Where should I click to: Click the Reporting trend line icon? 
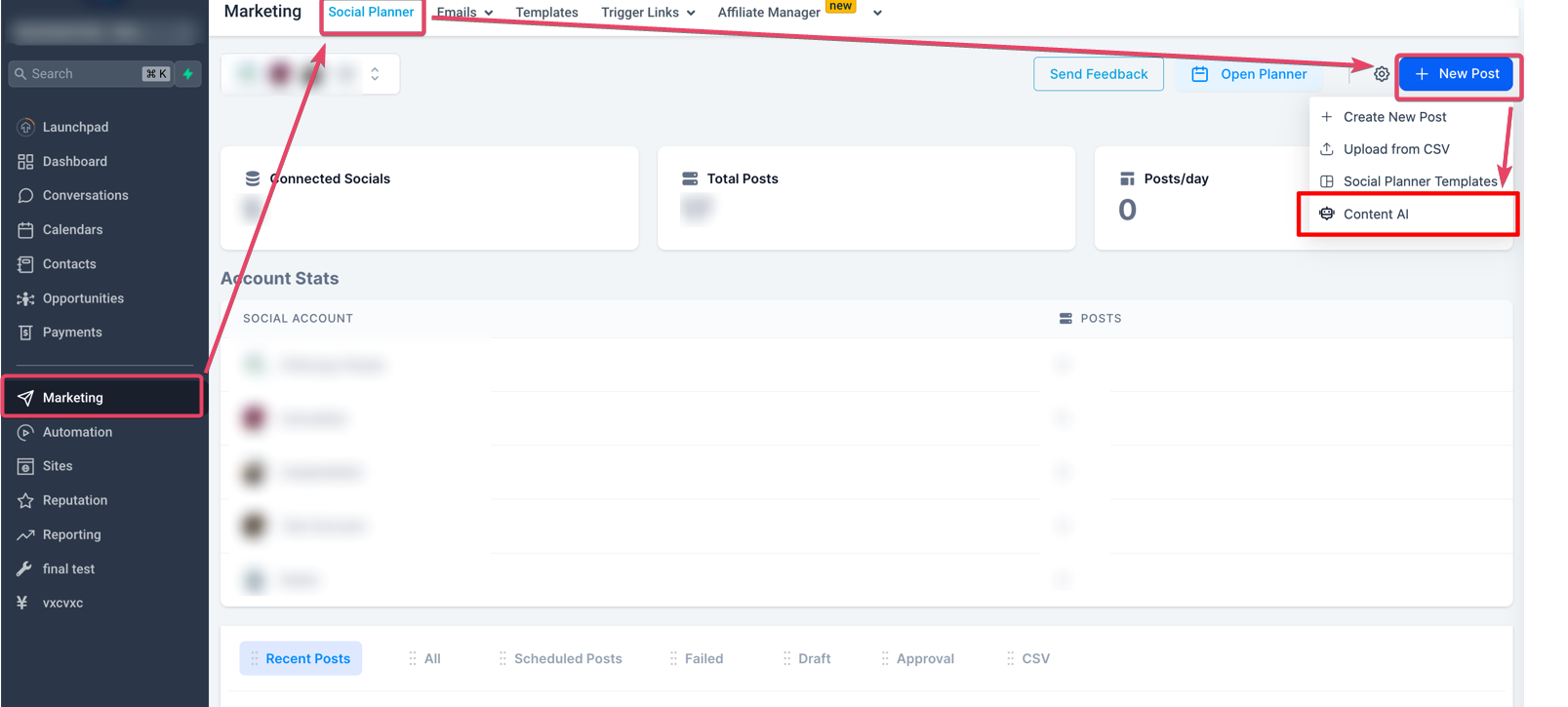(25, 534)
